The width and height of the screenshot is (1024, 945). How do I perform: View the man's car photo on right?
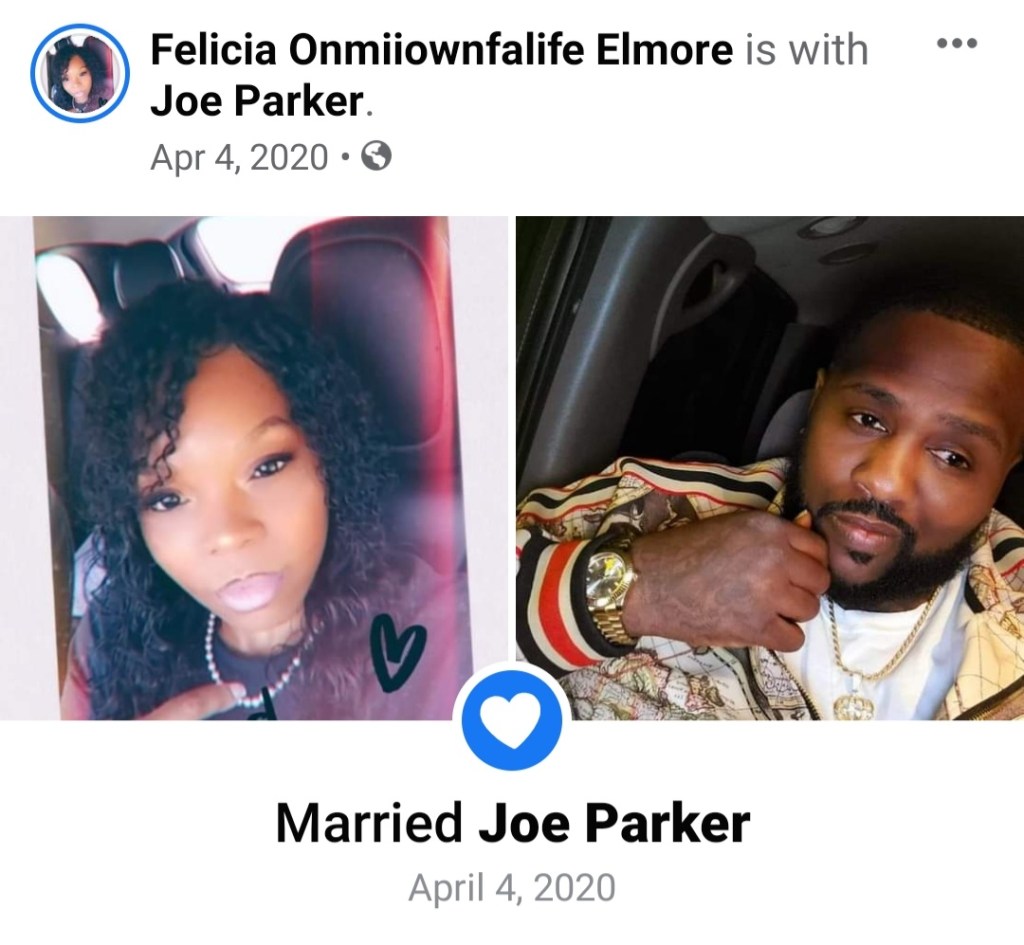770,468
